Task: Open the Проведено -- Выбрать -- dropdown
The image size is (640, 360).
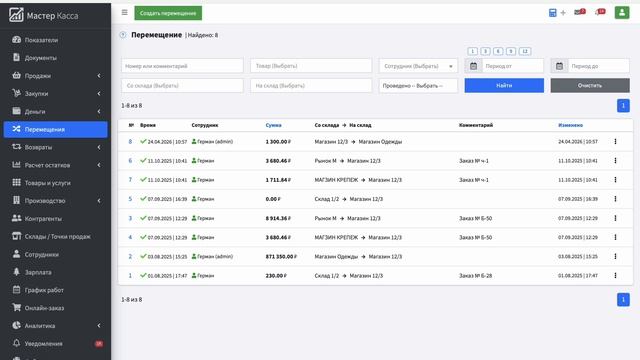Action: tap(418, 86)
